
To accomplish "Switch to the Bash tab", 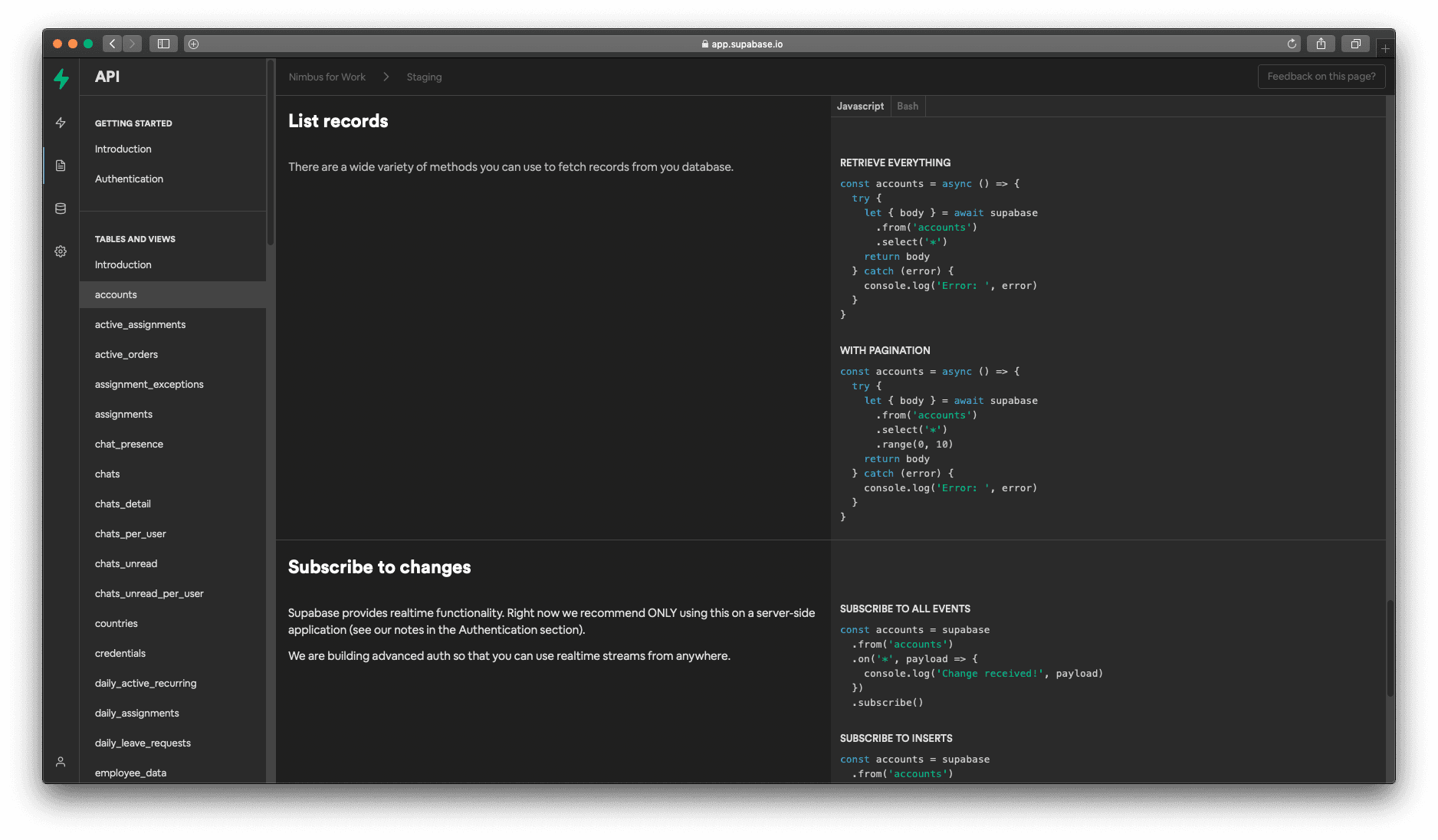I will coord(908,107).
